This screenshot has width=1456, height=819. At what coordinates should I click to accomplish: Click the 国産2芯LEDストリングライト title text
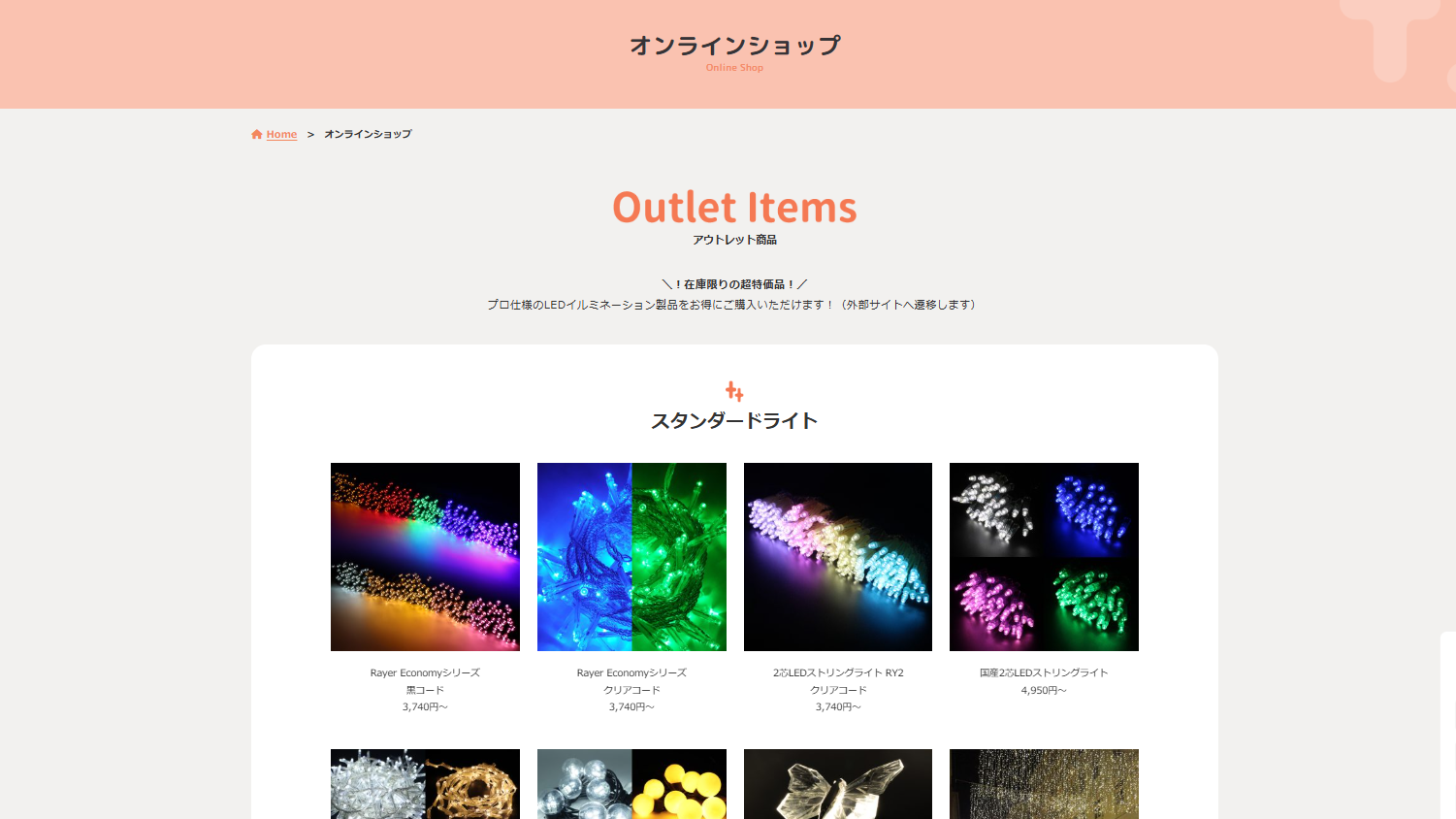click(1044, 672)
